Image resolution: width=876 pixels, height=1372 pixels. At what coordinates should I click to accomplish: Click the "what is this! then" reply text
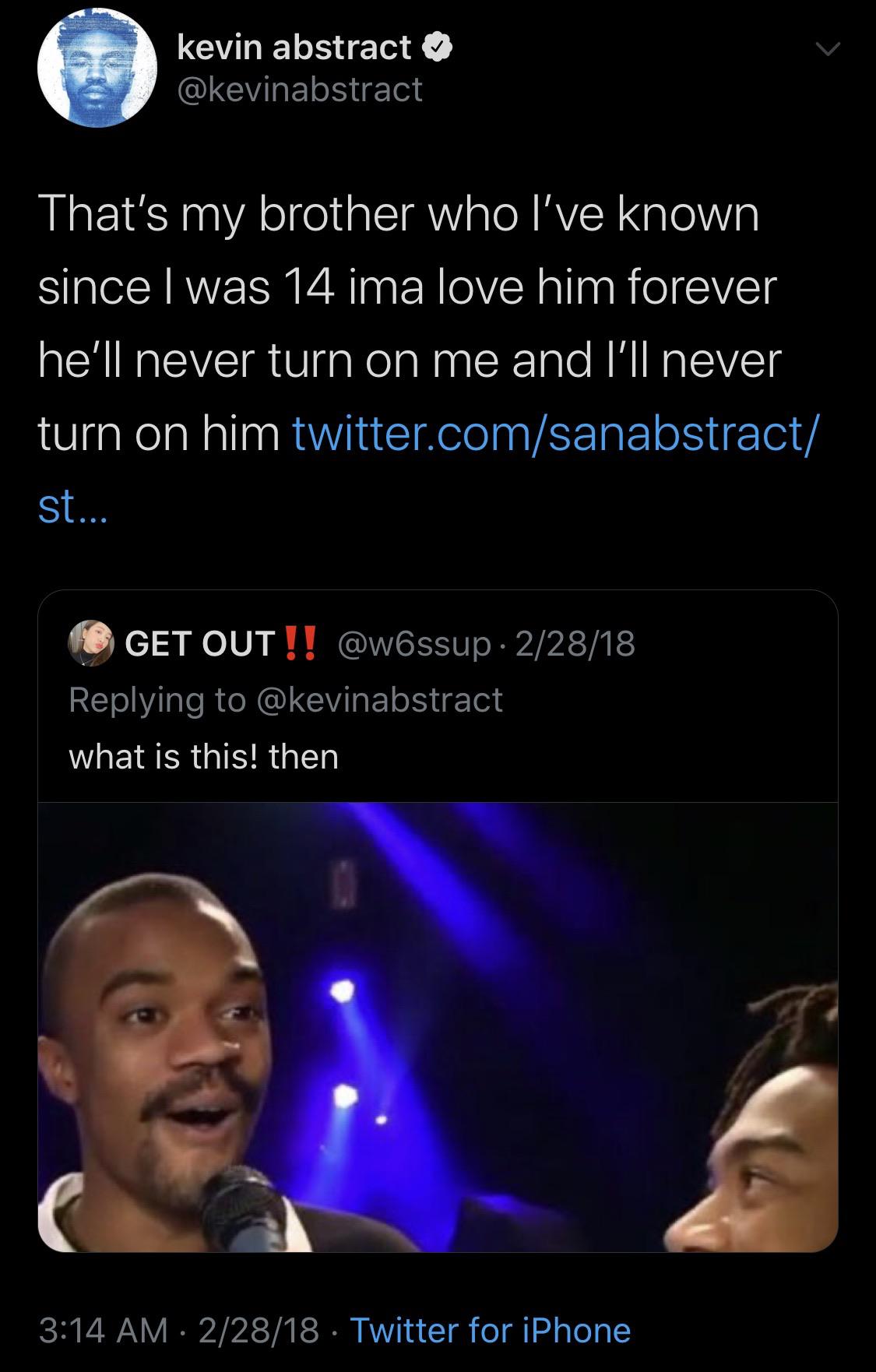204,756
